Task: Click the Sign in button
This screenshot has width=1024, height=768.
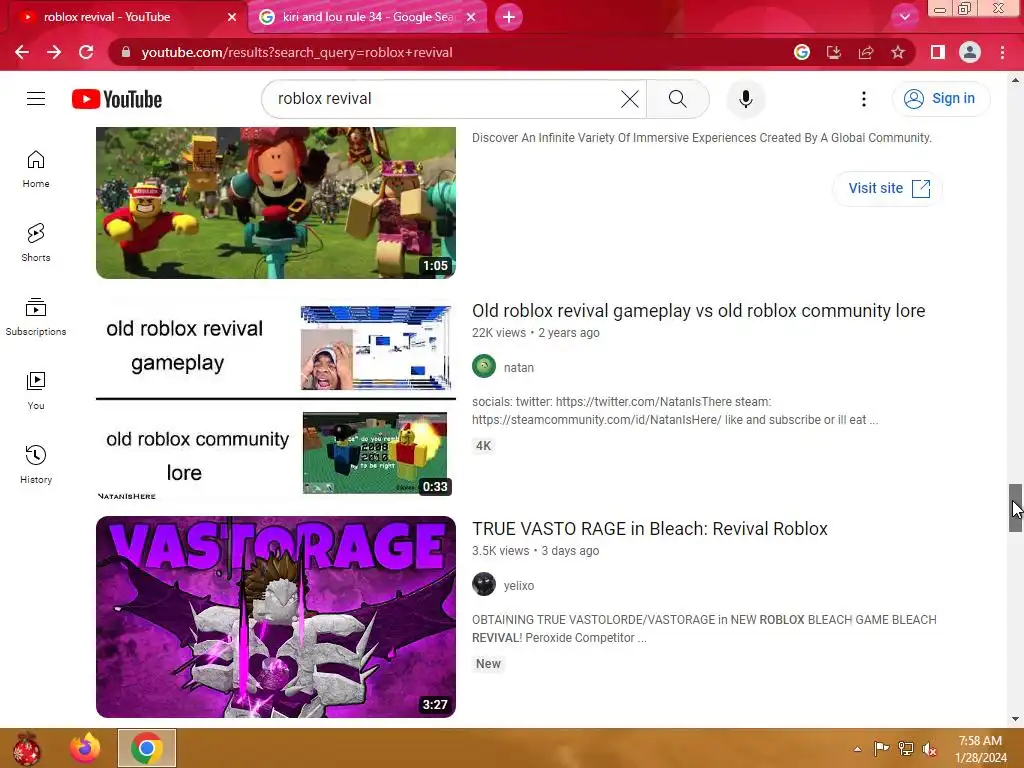Action: pos(940,99)
